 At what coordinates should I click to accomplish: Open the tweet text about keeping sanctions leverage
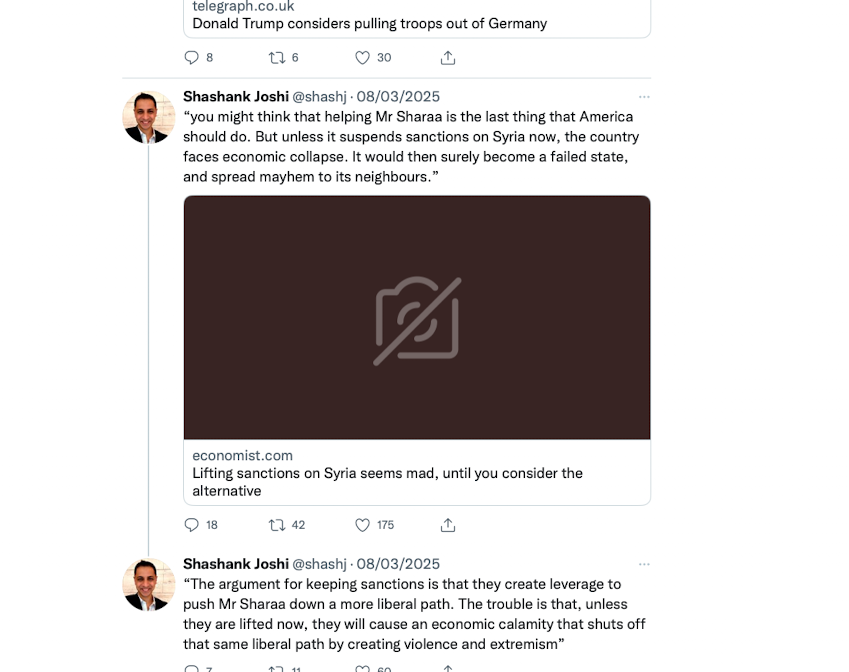pos(414,614)
